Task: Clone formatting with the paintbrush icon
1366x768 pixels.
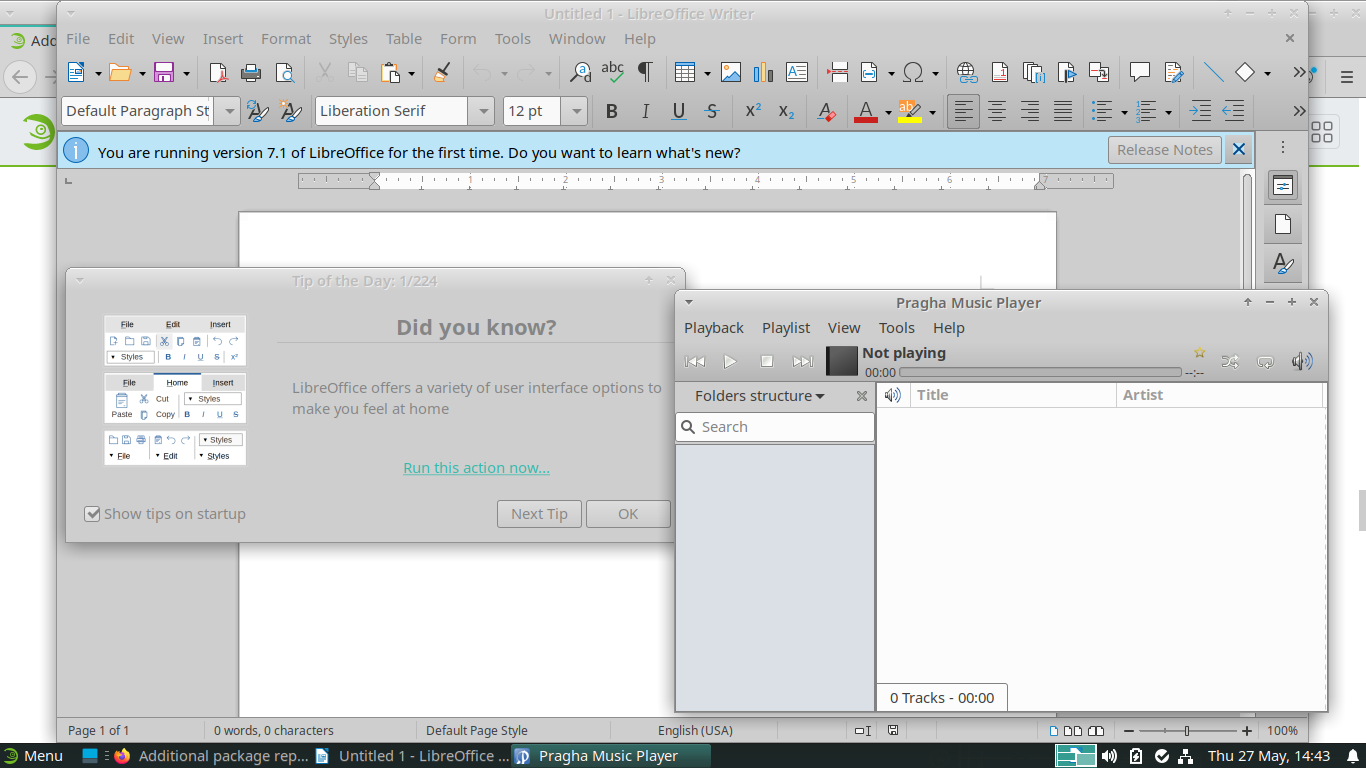Action: [442, 72]
